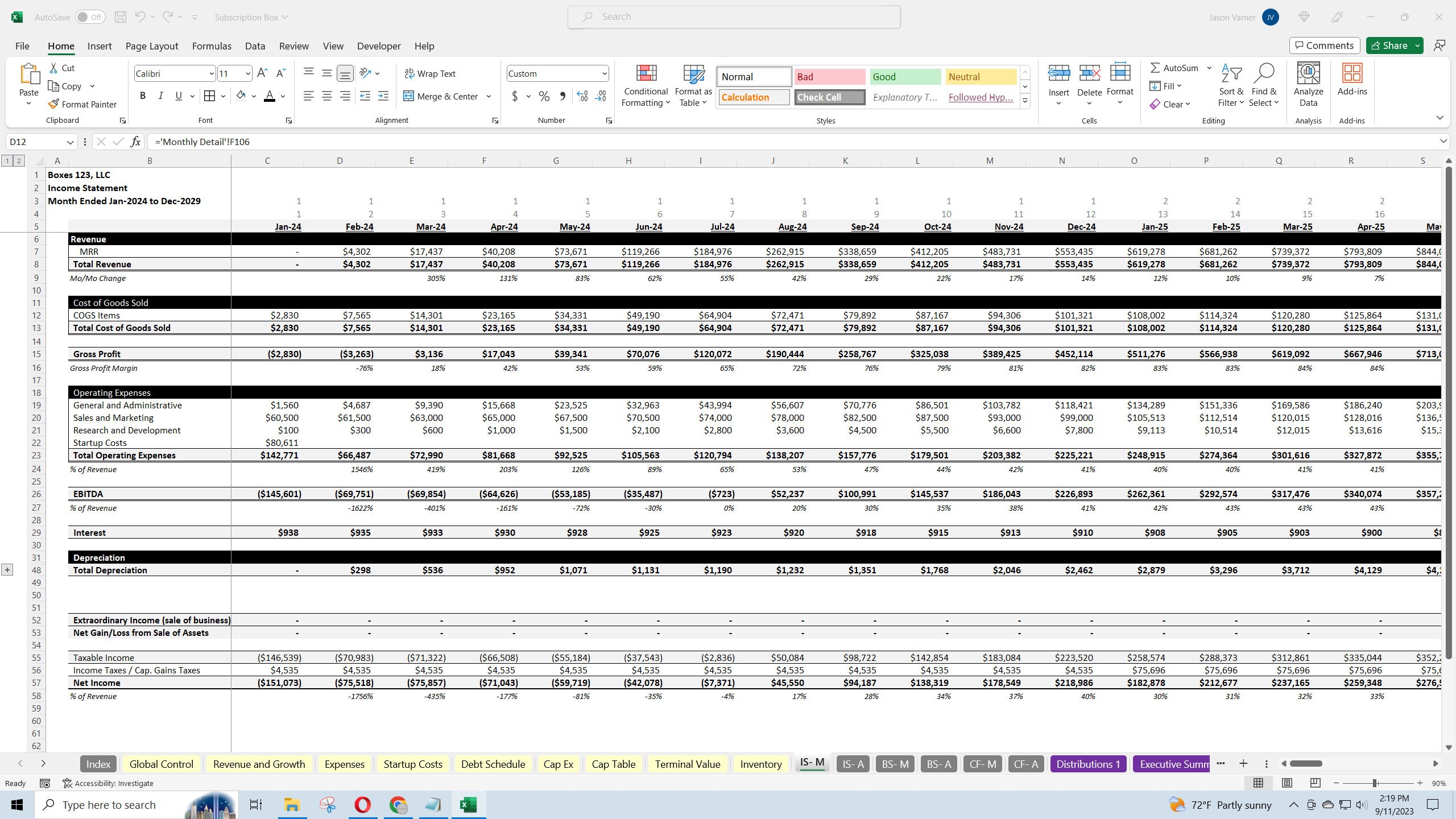Click the Comma Style icon
Screen dimensions: 1456x819
(562, 96)
